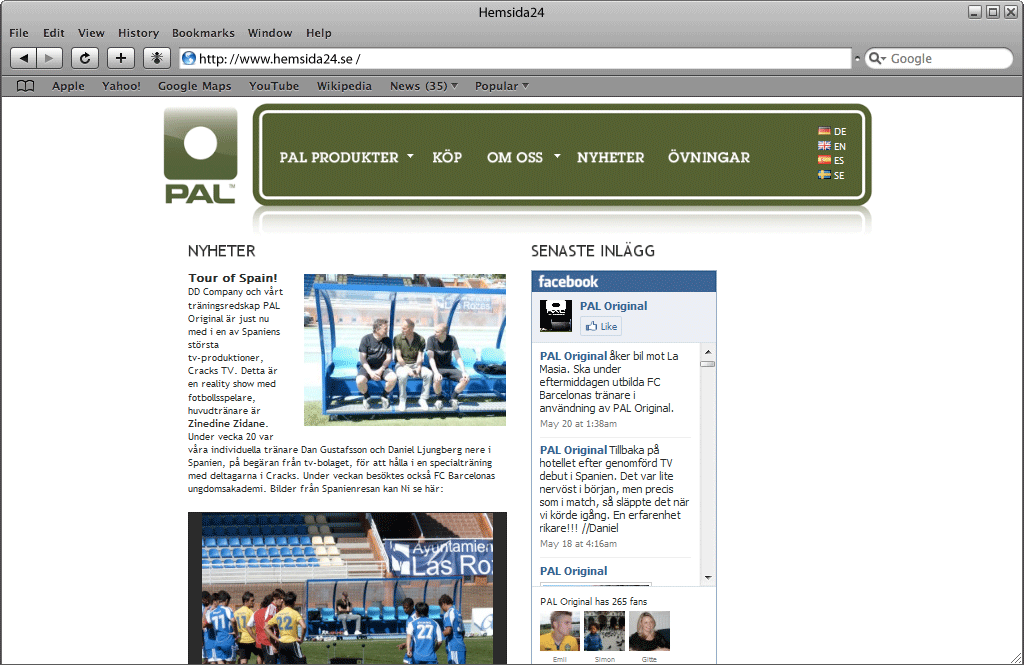Click PAL Original link in La Masia post
Viewport: 1024px width, 665px height.
[573, 356]
